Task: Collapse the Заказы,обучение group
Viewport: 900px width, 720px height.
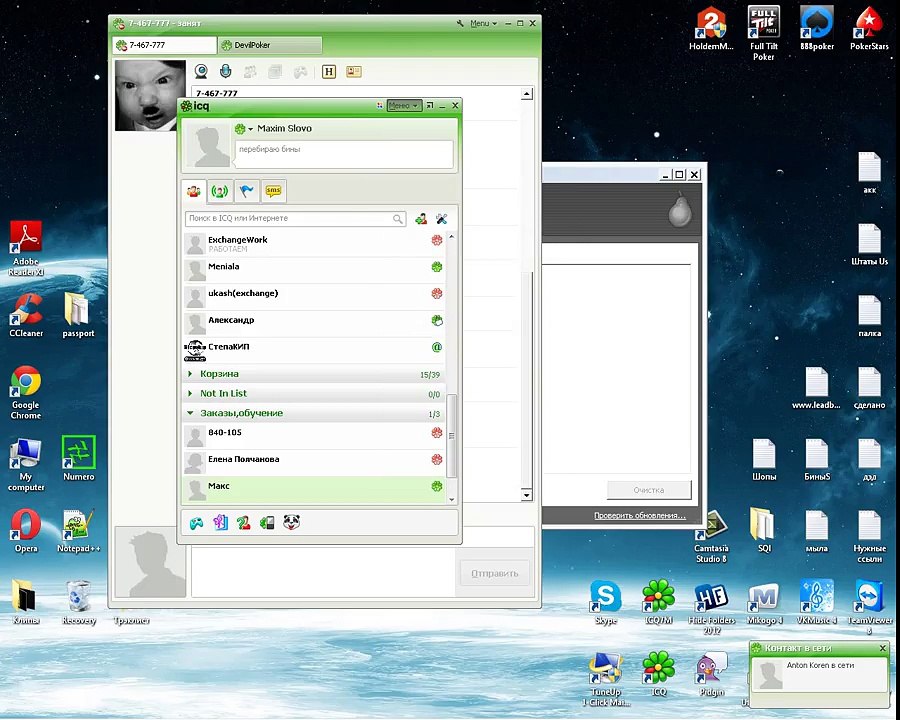Action: pyautogui.click(x=314, y=413)
